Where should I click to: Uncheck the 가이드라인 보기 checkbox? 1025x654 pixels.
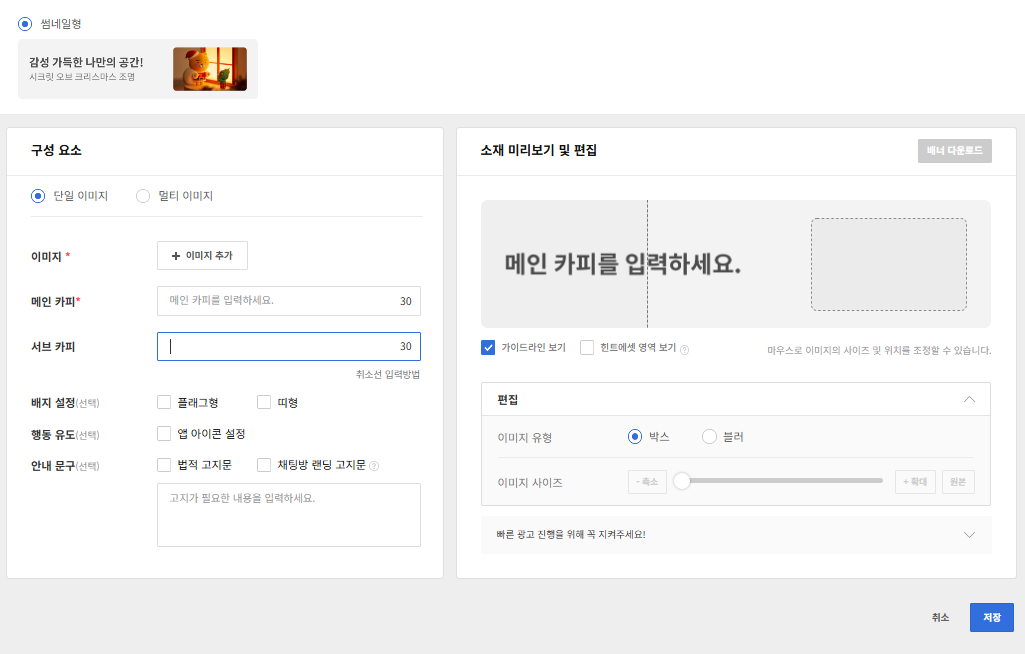tap(488, 348)
